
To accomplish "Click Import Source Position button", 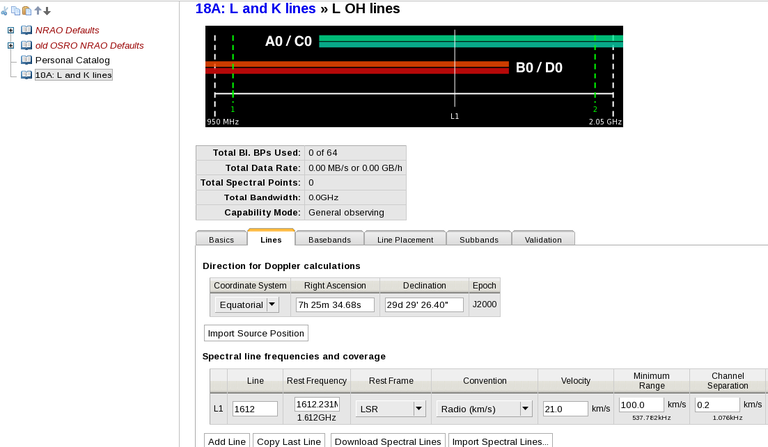I will (256, 333).
